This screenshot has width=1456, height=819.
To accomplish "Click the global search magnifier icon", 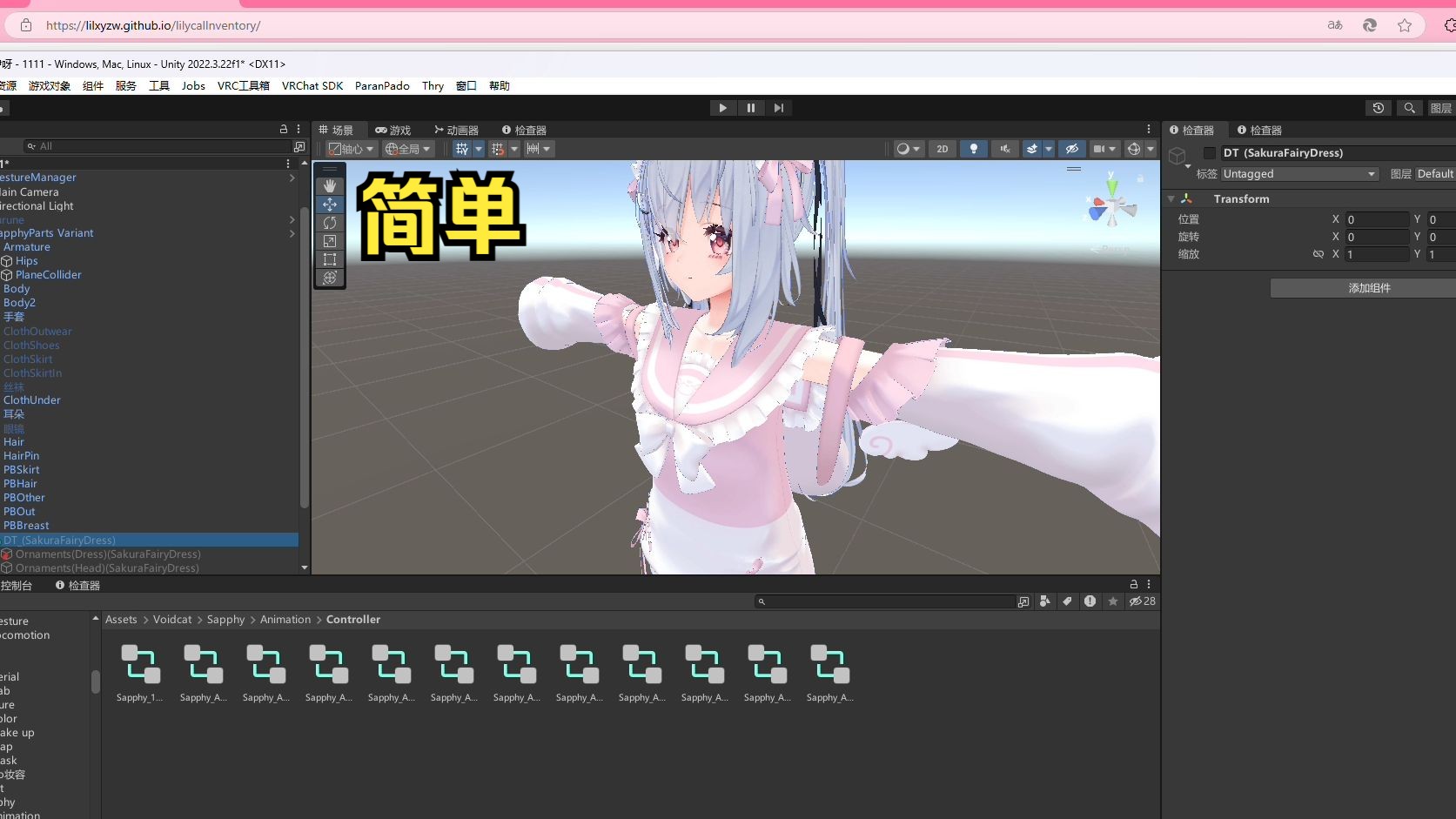I will (1410, 108).
